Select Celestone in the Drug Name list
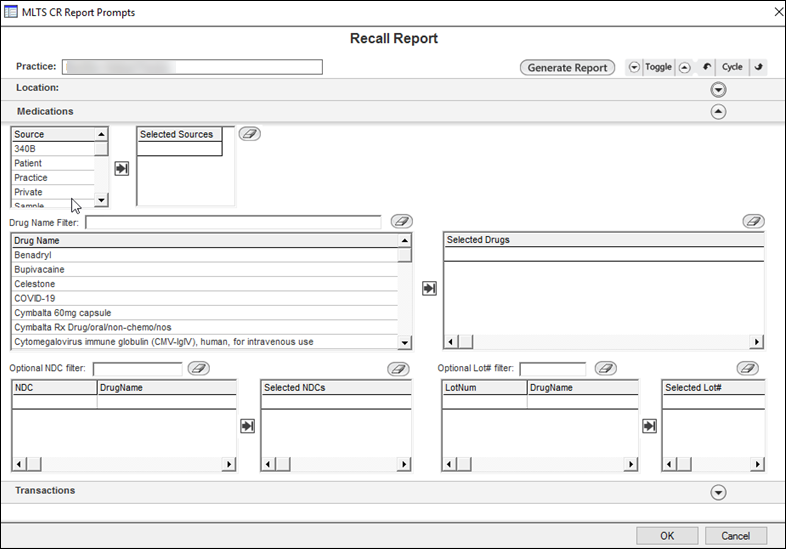The height and width of the screenshot is (549, 786). [x=205, y=284]
